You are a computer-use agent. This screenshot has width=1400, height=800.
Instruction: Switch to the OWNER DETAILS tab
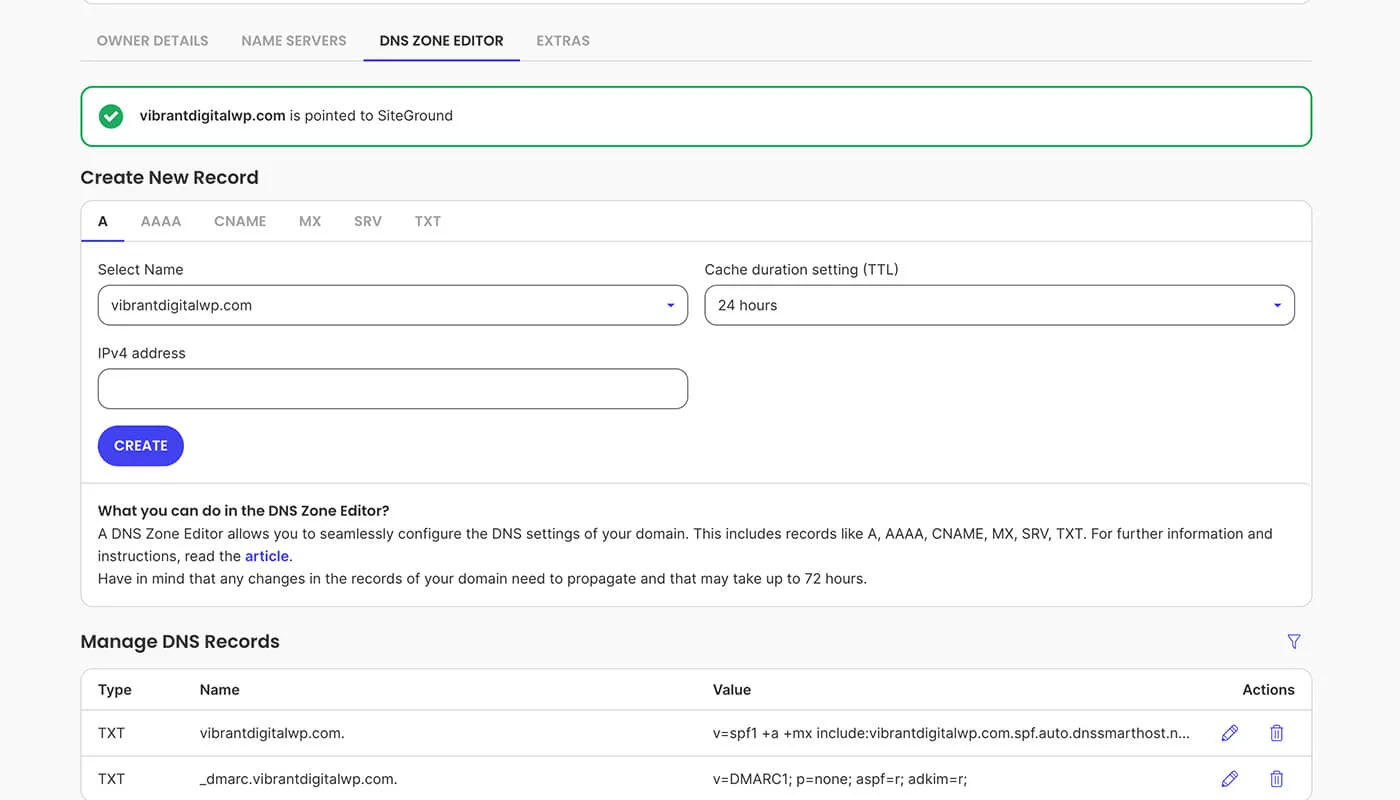[152, 40]
